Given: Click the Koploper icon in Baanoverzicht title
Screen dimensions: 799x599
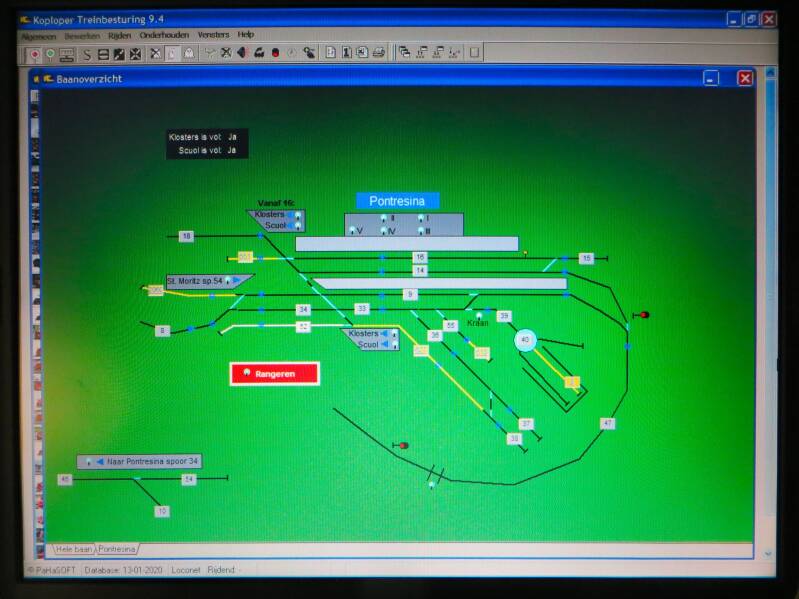Looking at the screenshot, I should pos(48,79).
